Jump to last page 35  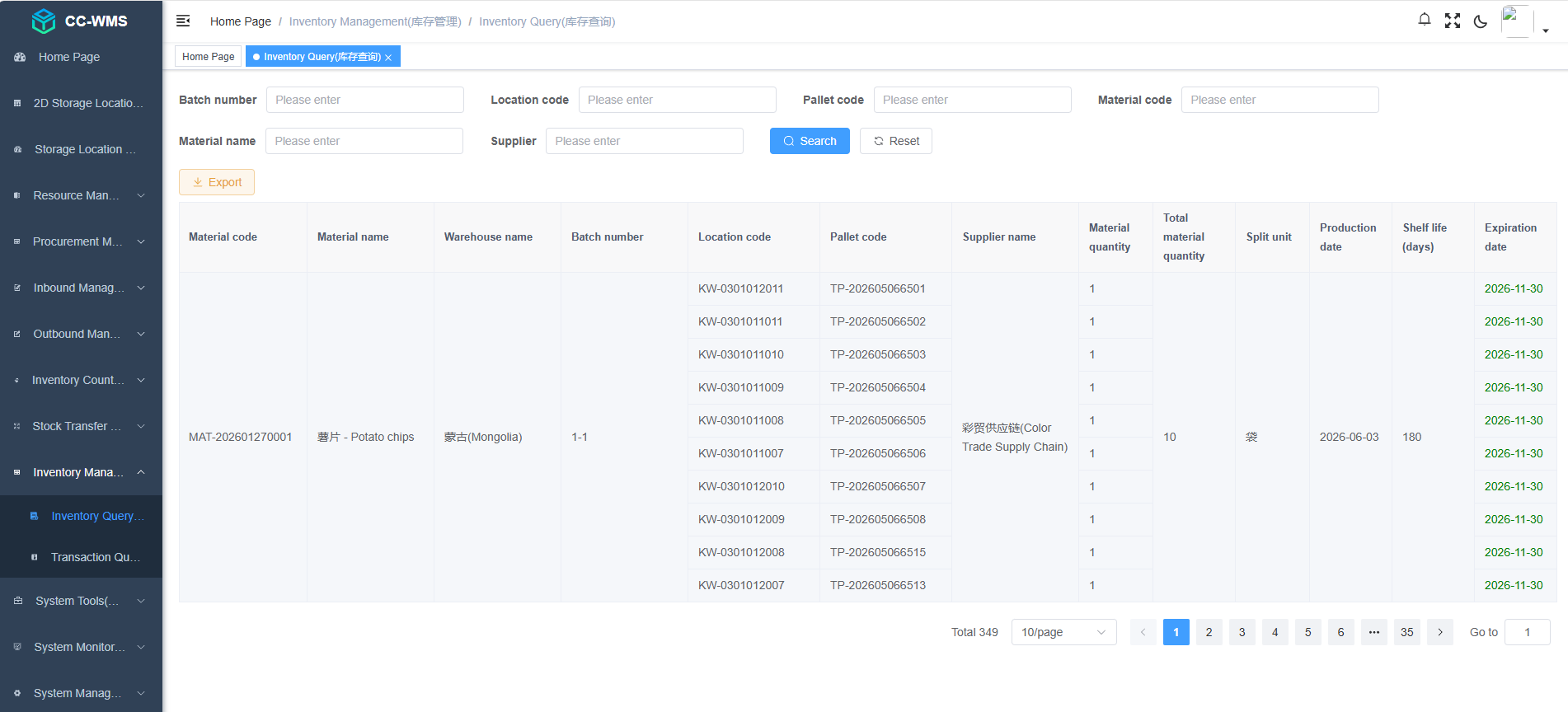[1407, 632]
